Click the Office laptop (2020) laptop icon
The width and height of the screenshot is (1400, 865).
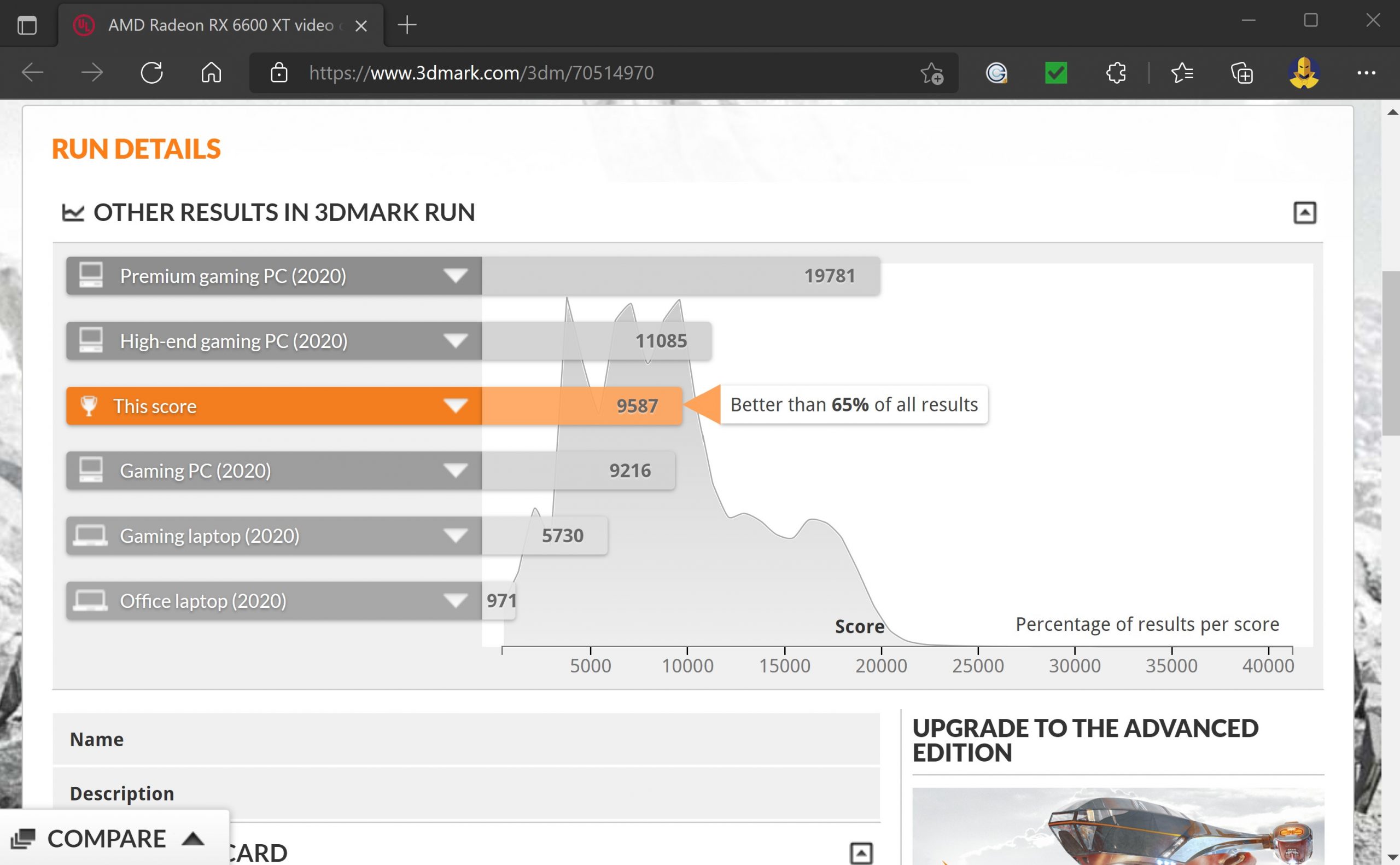90,601
